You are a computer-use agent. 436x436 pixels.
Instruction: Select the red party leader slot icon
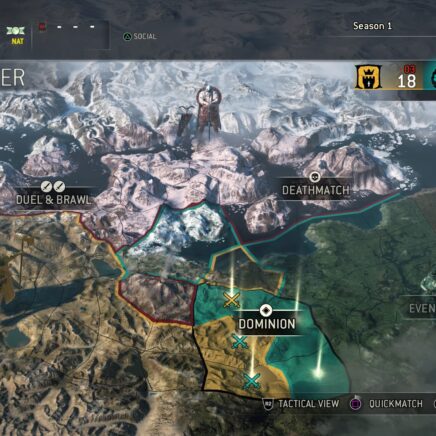click(x=42, y=27)
